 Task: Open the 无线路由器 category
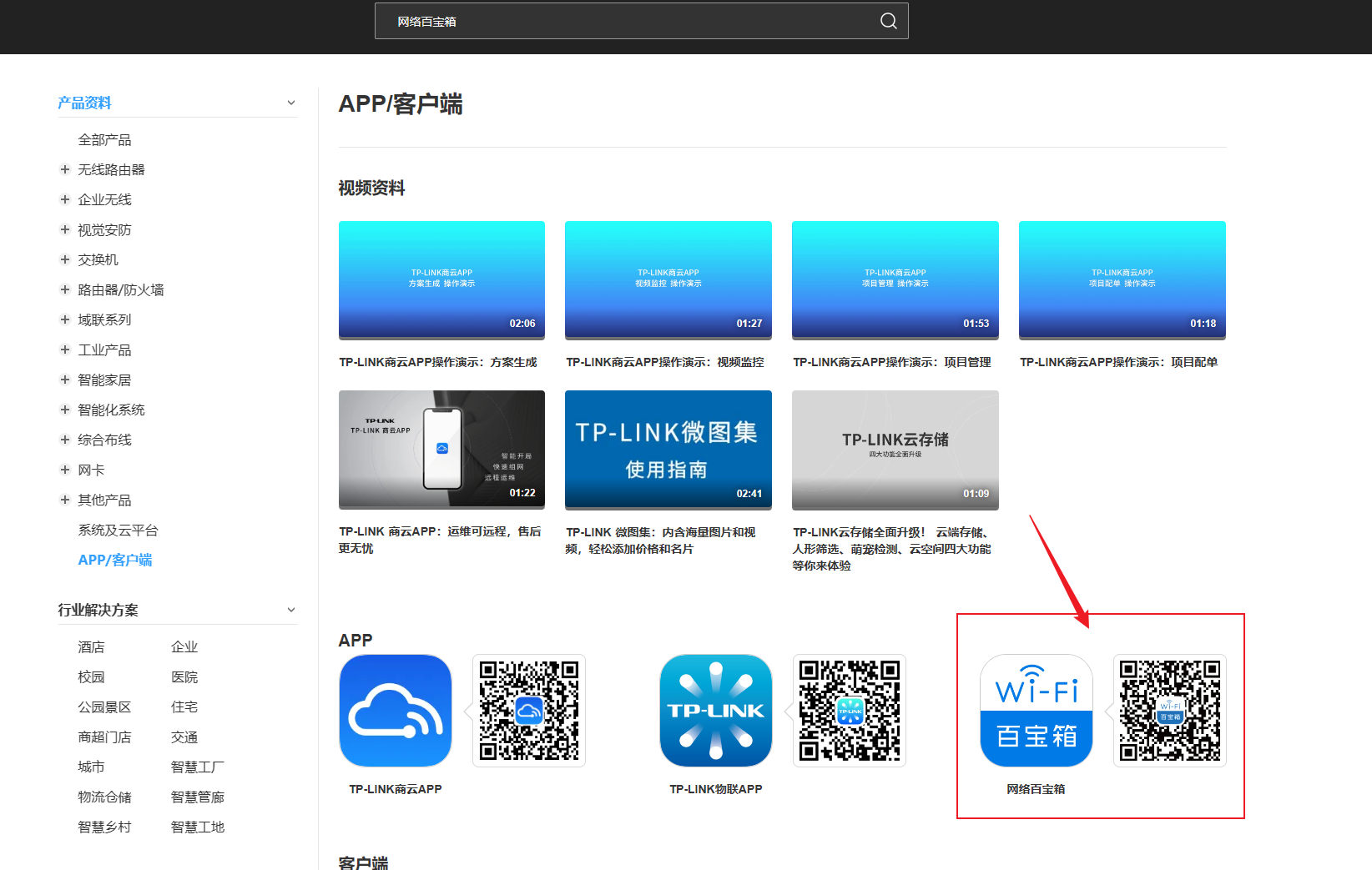pyautogui.click(x=111, y=169)
